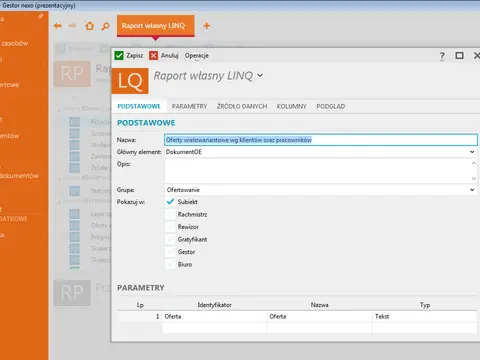Click the red Anuluj cross icon
This screenshot has height=360, width=480.
click(x=153, y=55)
